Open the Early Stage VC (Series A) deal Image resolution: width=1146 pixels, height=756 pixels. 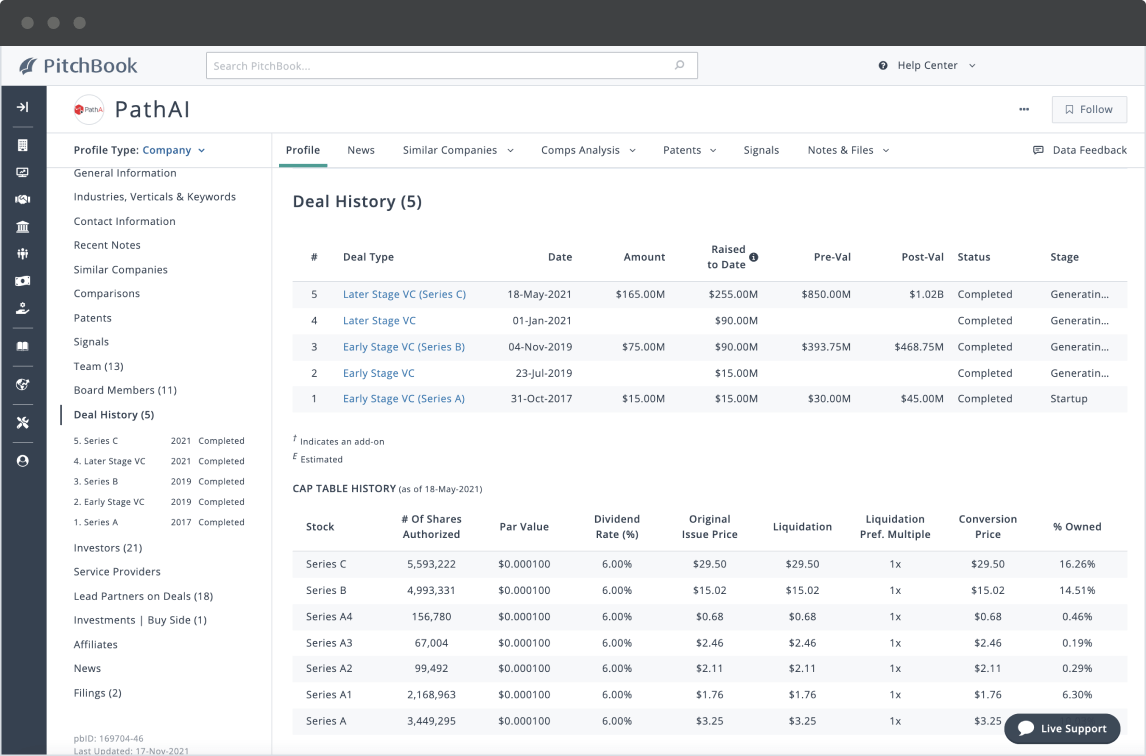(403, 398)
